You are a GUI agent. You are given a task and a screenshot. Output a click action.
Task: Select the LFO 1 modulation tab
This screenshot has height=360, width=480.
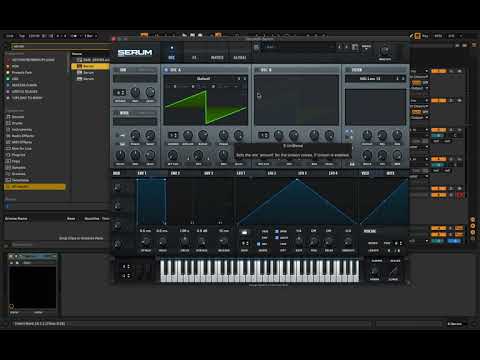coord(241,173)
